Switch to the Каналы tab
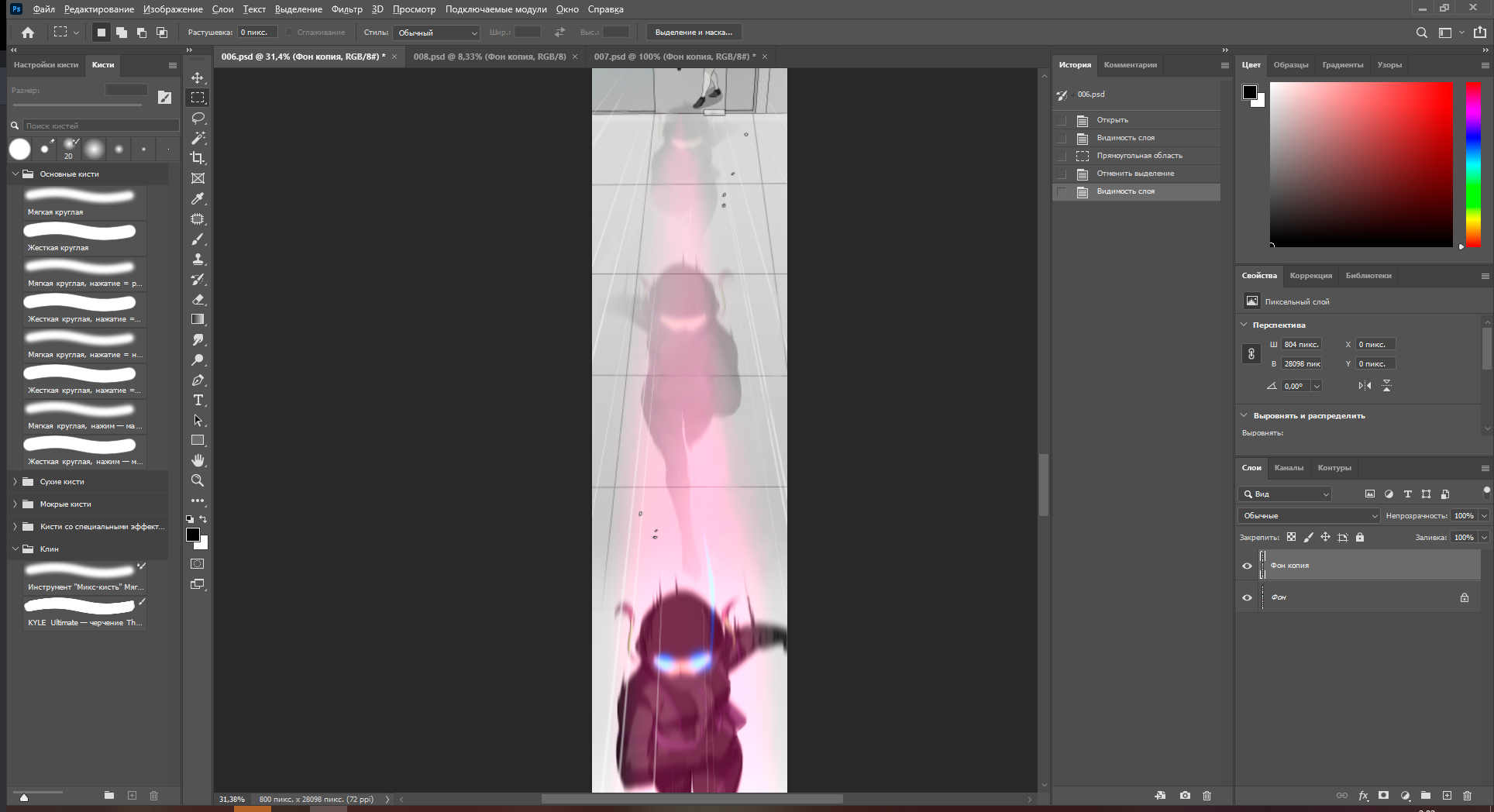Viewport: 1494px width, 812px height. 1289,468
